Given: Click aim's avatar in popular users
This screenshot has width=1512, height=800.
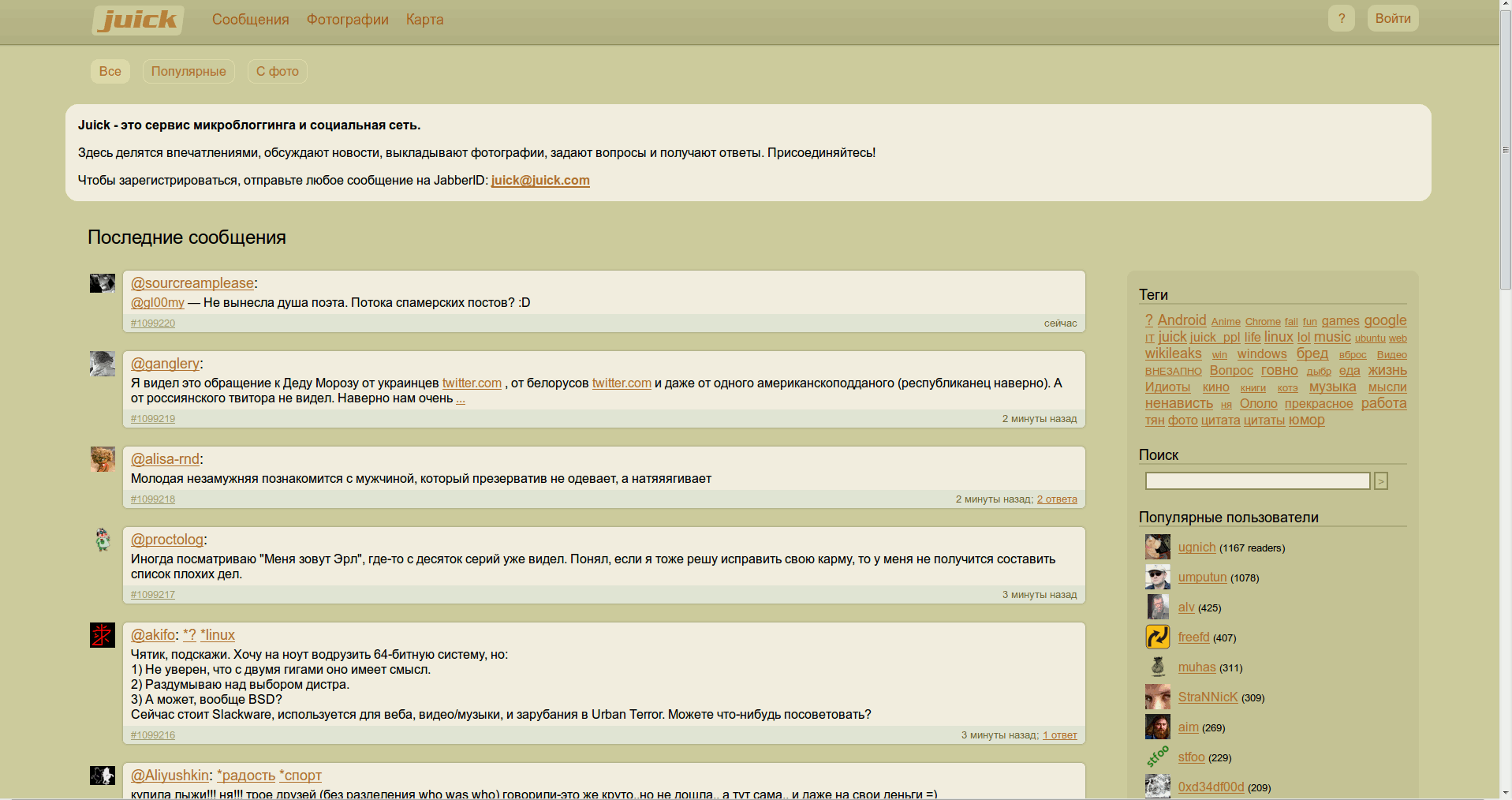Looking at the screenshot, I should coord(1158,727).
